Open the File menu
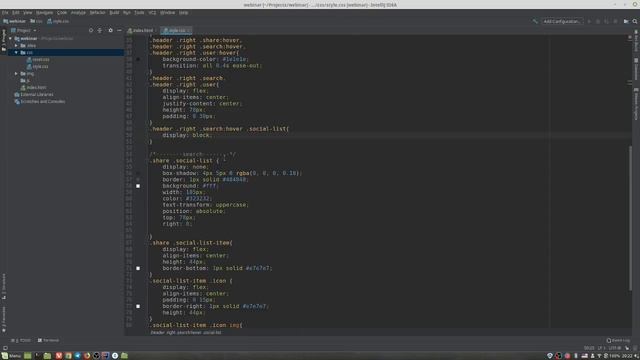 (x=5, y=13)
